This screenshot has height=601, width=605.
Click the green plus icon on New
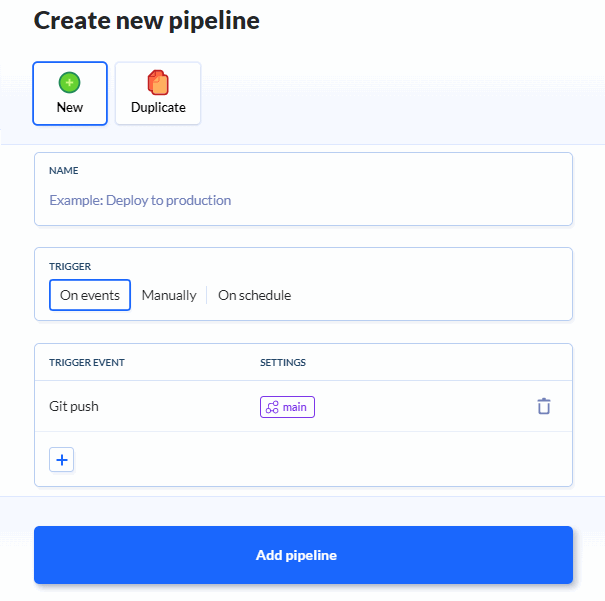point(70,82)
